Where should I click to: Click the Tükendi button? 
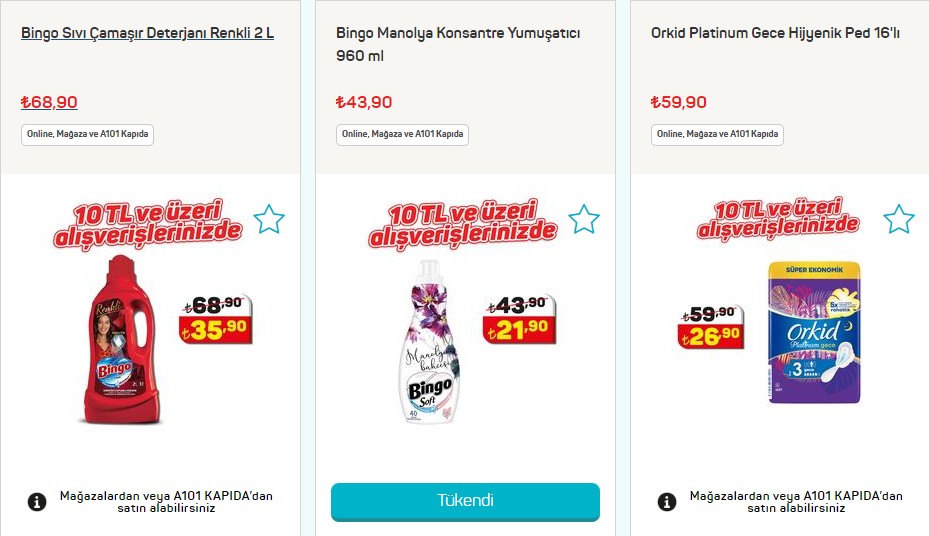click(465, 502)
